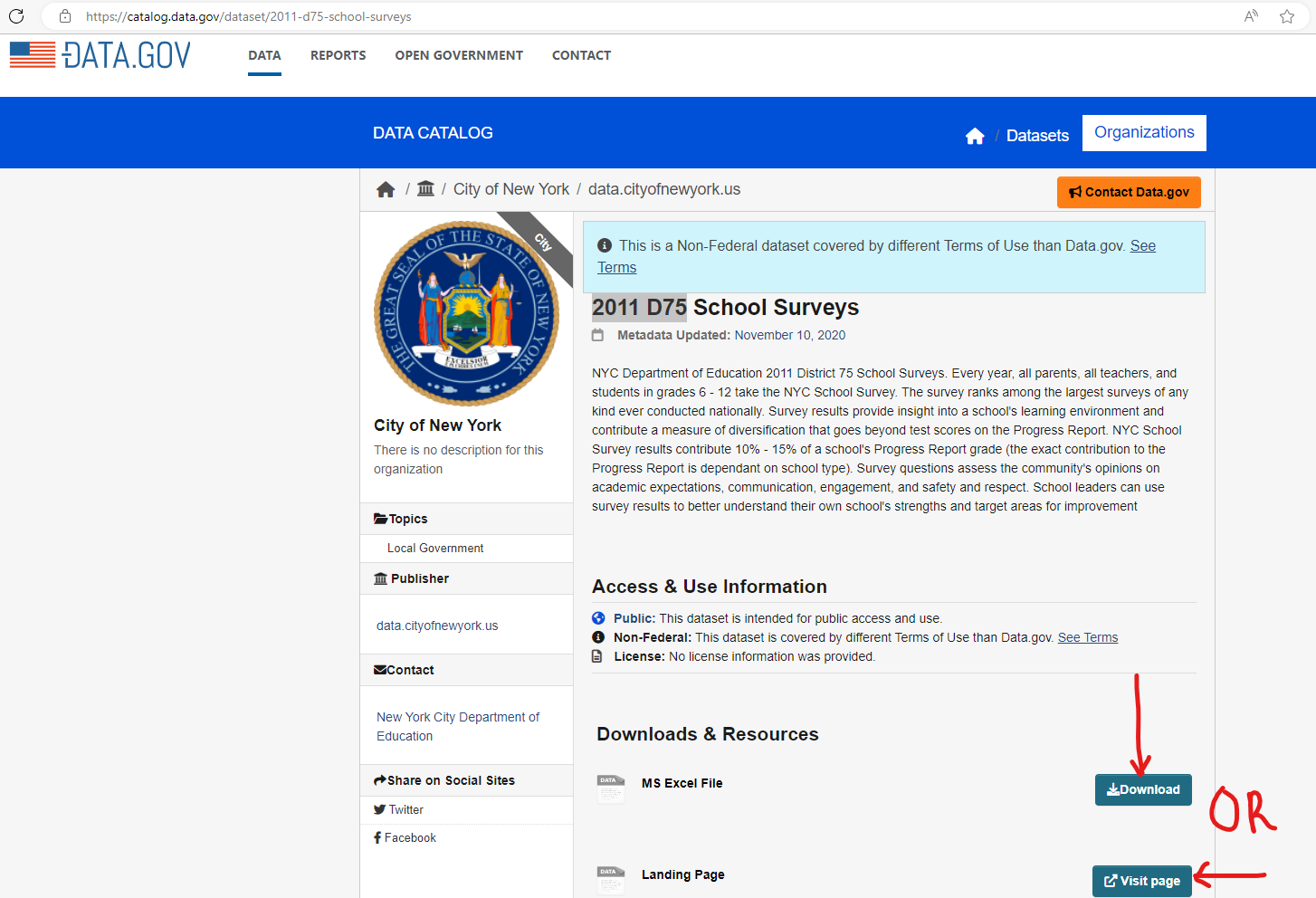Open the read aloud icon in address bar

(x=1251, y=16)
